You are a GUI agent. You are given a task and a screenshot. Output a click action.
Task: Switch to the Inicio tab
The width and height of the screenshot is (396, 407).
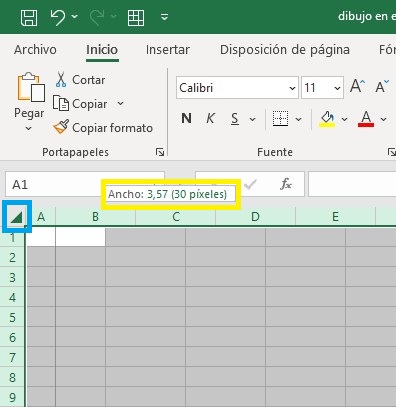[x=102, y=50]
